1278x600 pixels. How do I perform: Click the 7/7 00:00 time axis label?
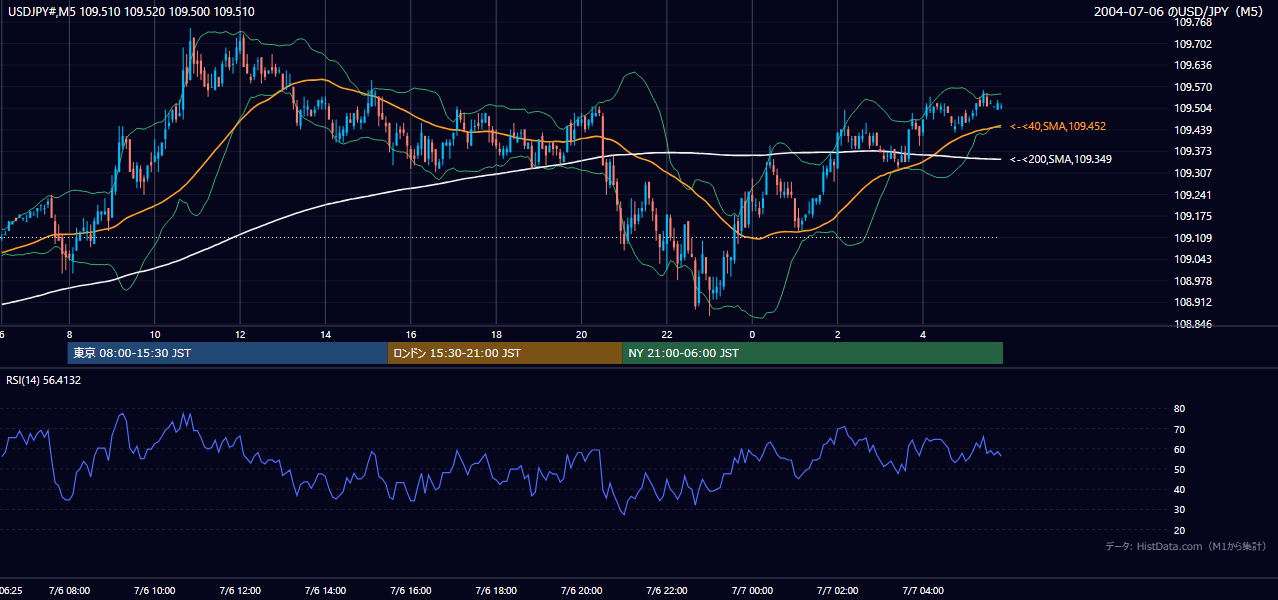[x=752, y=591]
